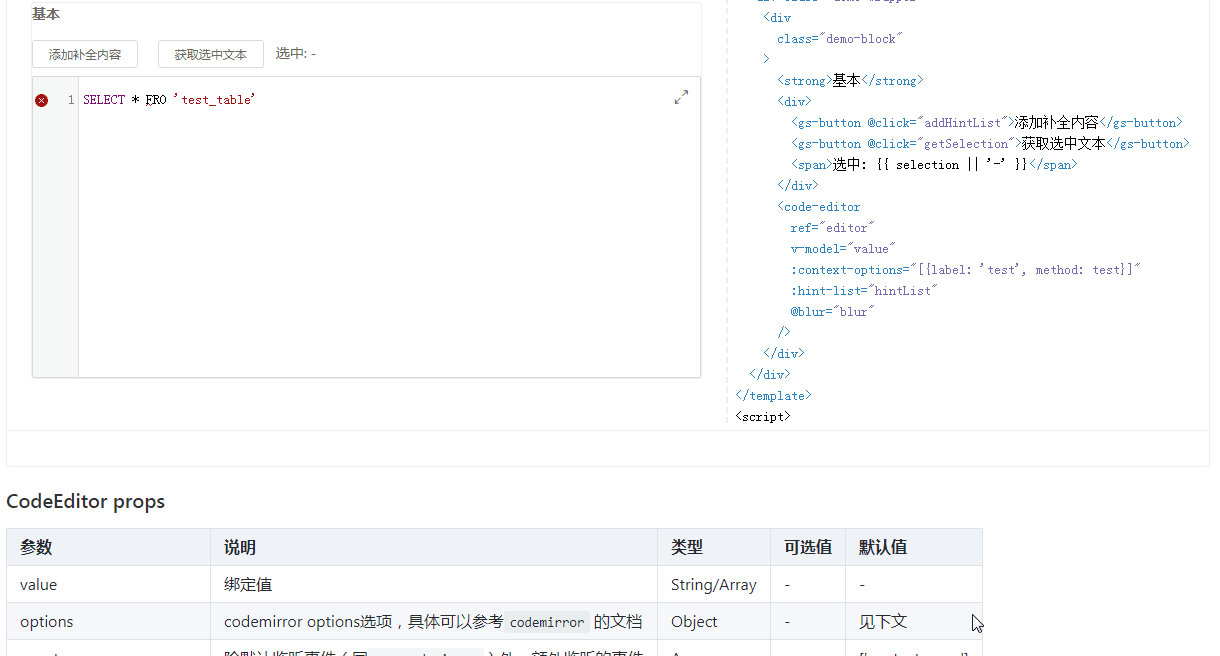Click the <strong>基本</strong> code line
1220x656 pixels.
(850, 81)
